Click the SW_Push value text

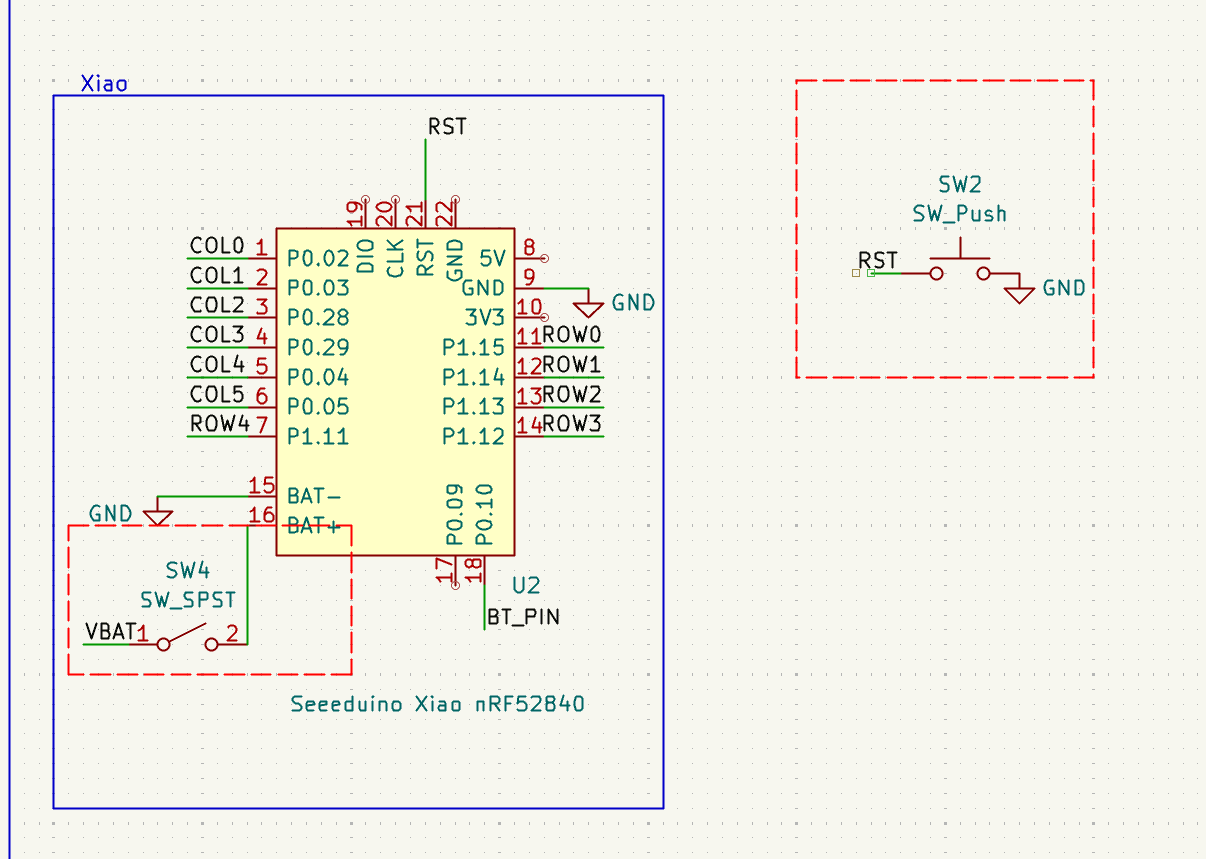(959, 214)
